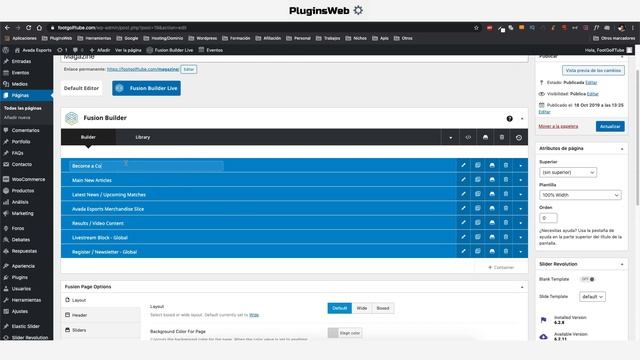Collapse the Atributos de página panel
Image resolution: width=640 pixels, height=360 pixels.
622,149
